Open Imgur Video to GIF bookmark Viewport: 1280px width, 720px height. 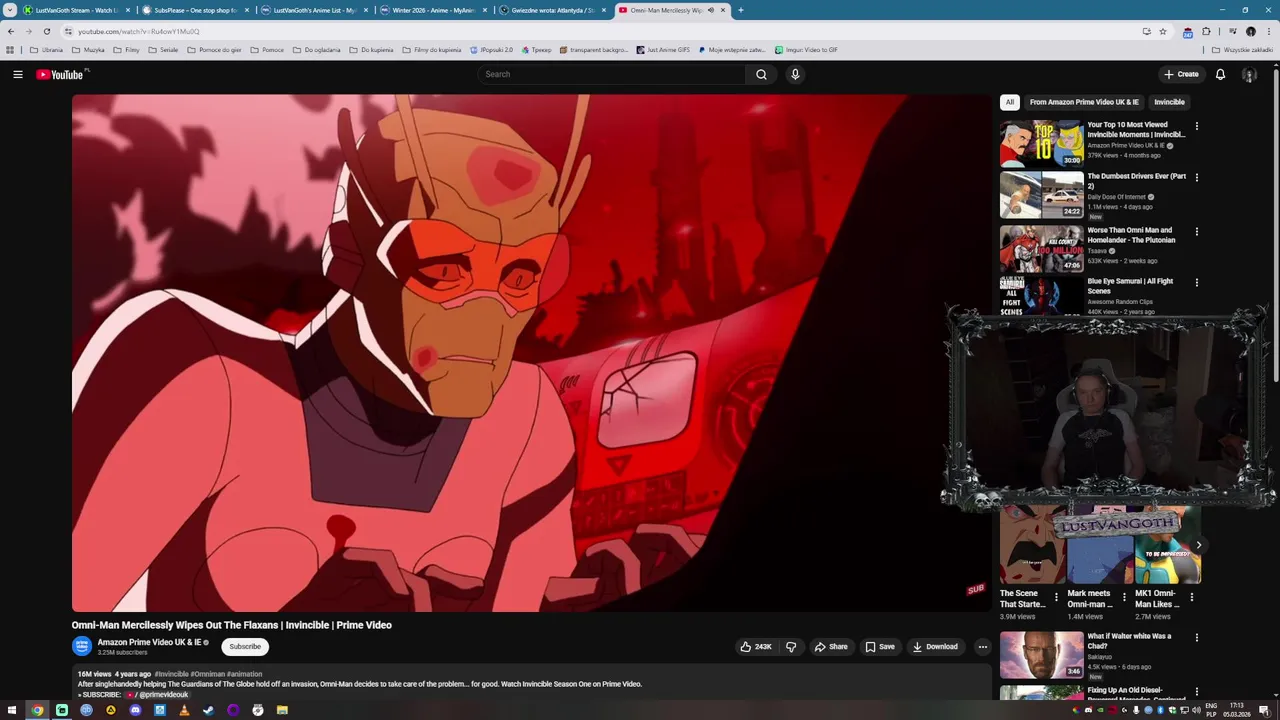click(806, 49)
